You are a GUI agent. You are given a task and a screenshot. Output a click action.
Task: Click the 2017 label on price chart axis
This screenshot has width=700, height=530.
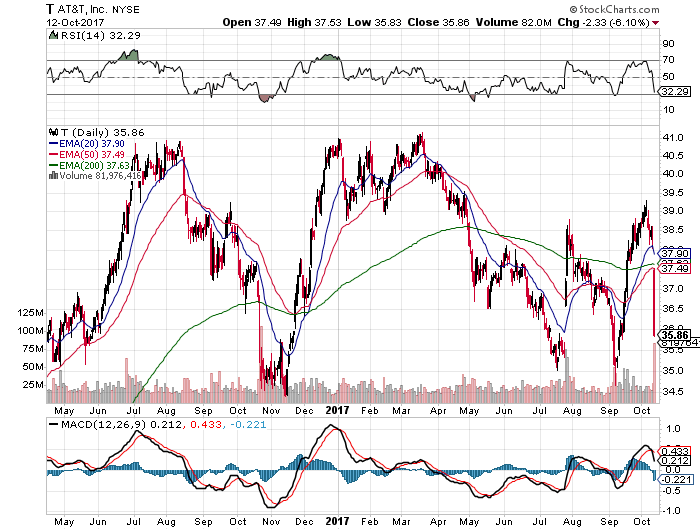click(338, 410)
